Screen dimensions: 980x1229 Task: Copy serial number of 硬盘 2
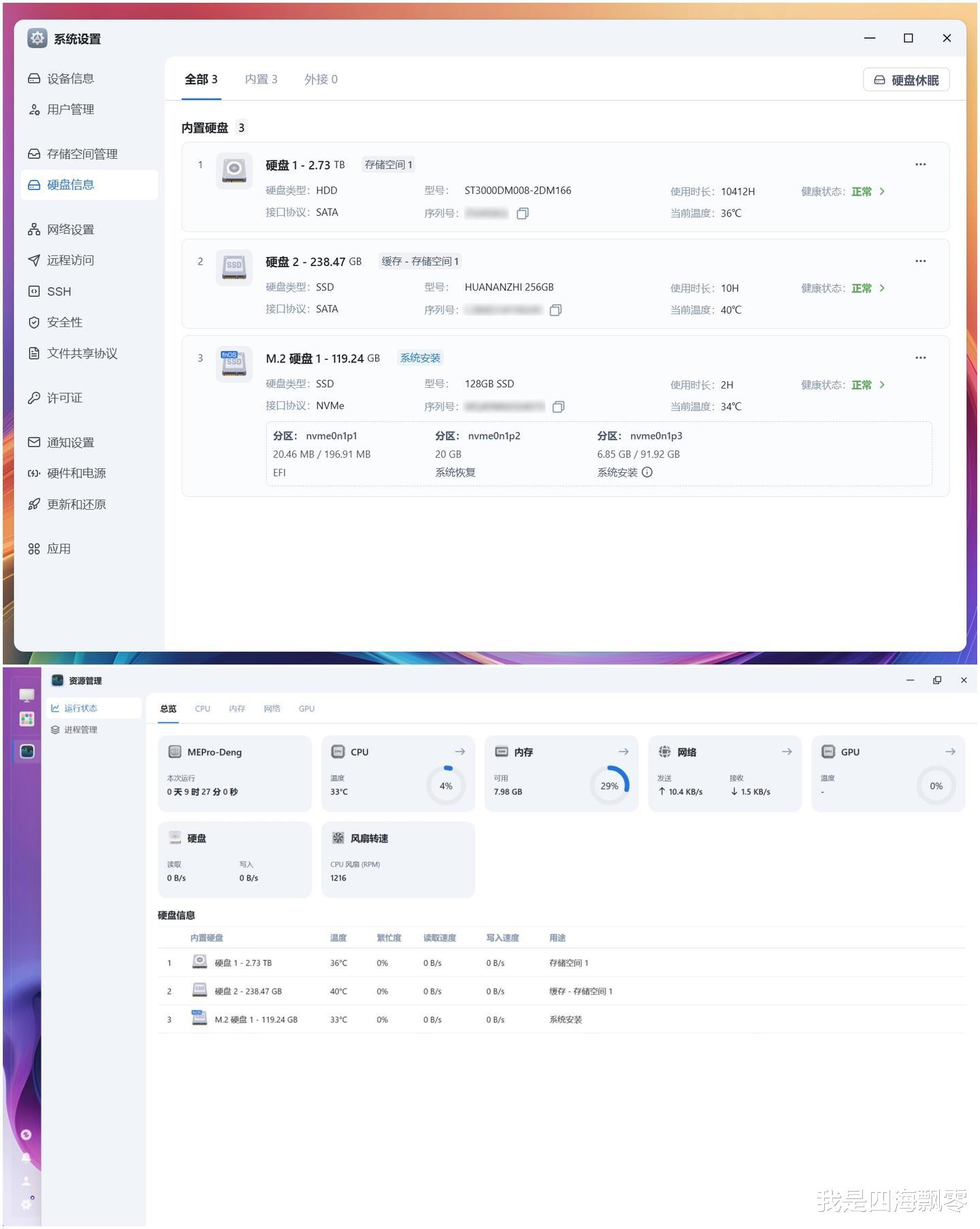555,310
